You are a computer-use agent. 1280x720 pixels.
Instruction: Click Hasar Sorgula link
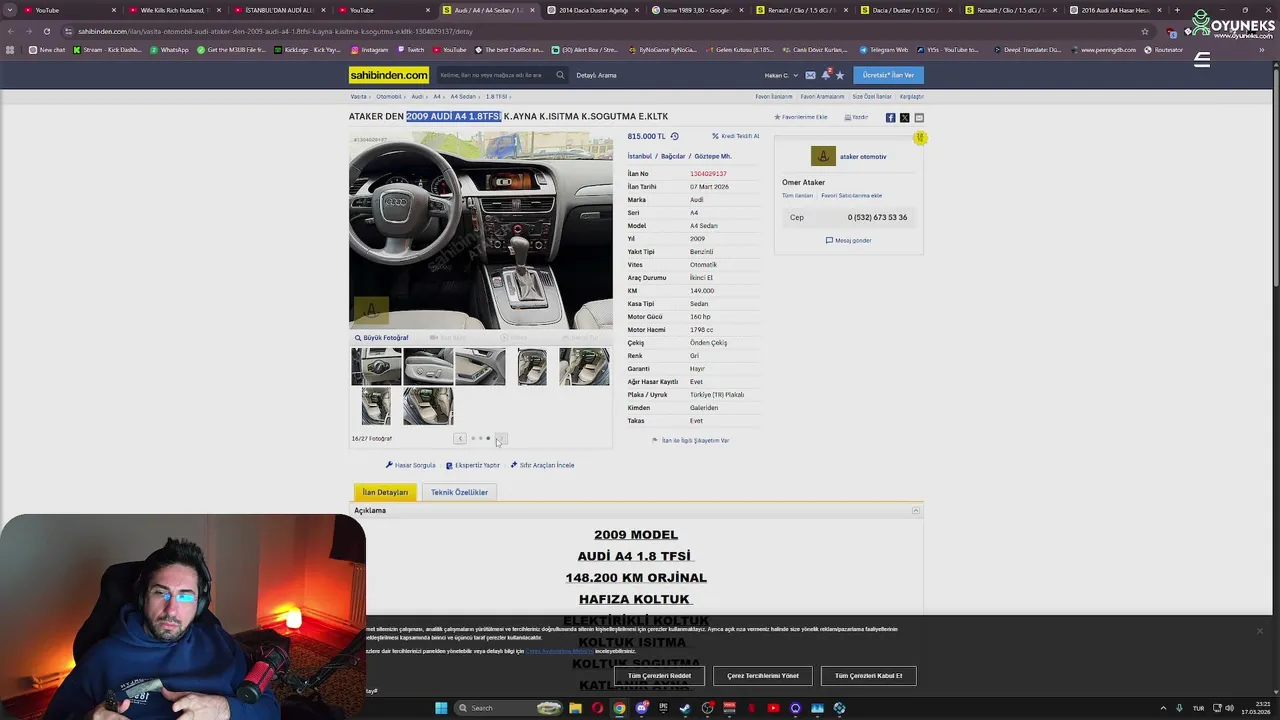(411, 465)
